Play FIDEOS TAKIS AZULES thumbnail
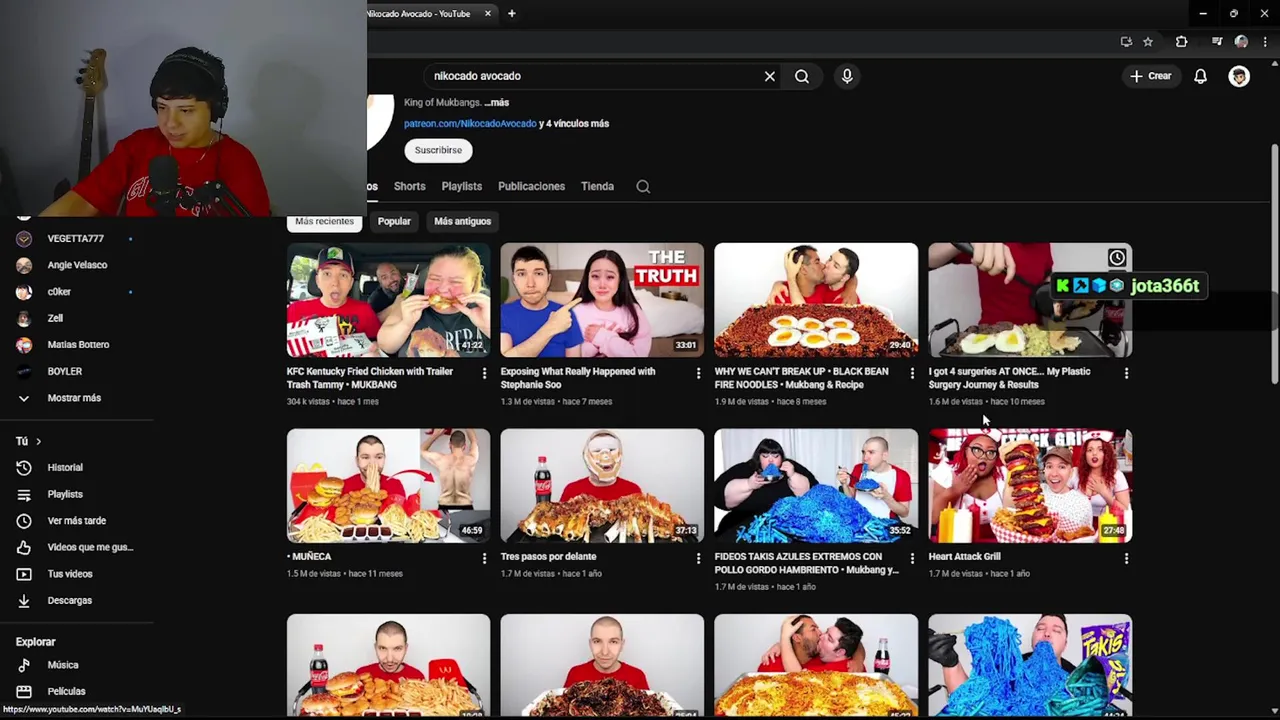Screen dimensions: 1280x720 point(816,486)
